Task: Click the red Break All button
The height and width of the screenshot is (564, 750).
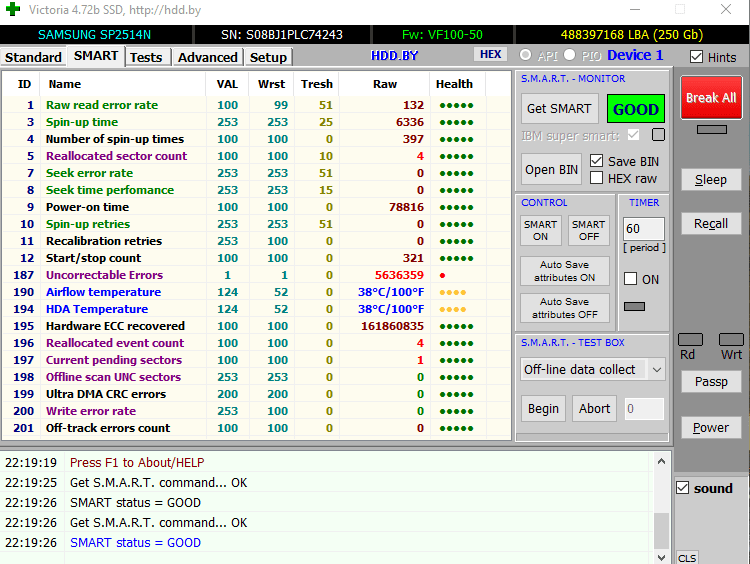Action: [711, 98]
